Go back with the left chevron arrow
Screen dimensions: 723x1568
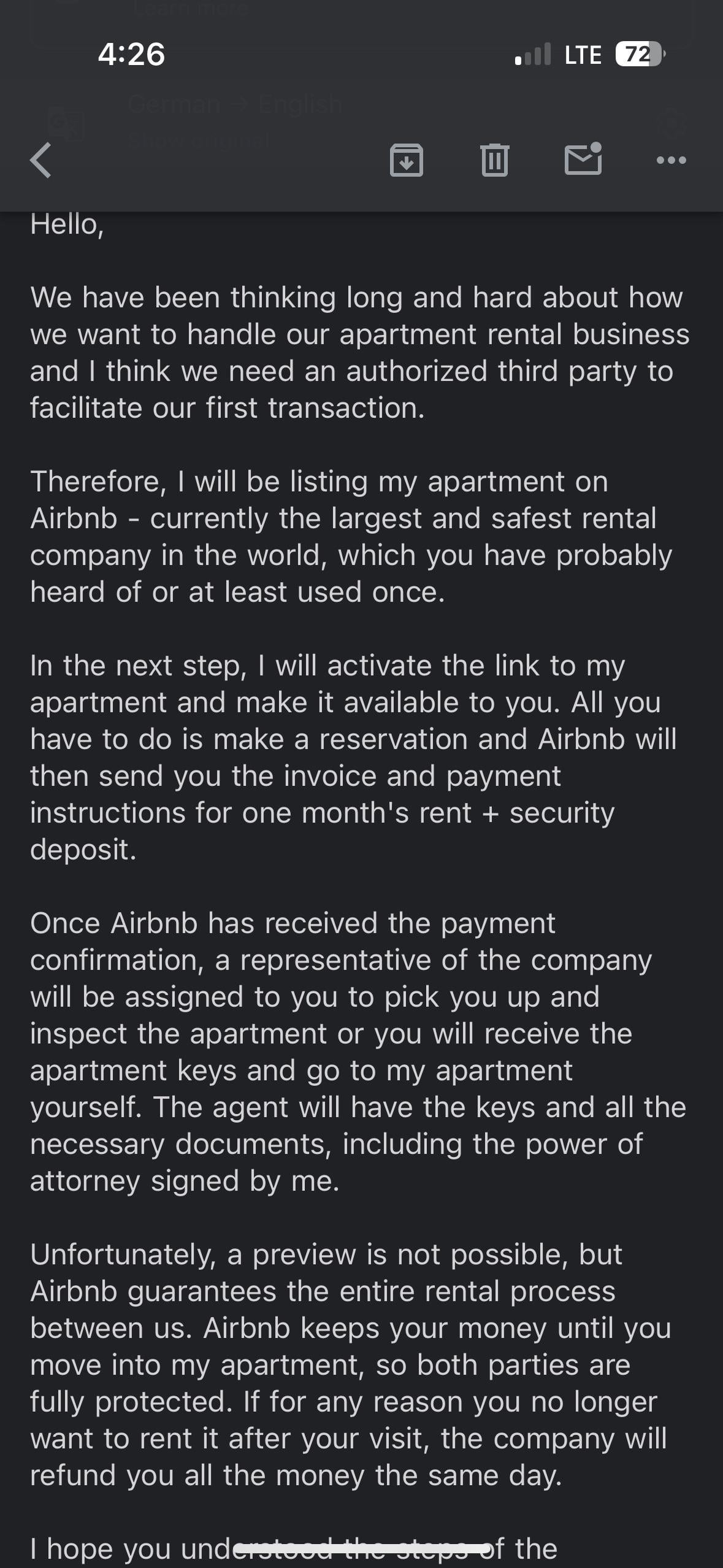click(x=41, y=161)
